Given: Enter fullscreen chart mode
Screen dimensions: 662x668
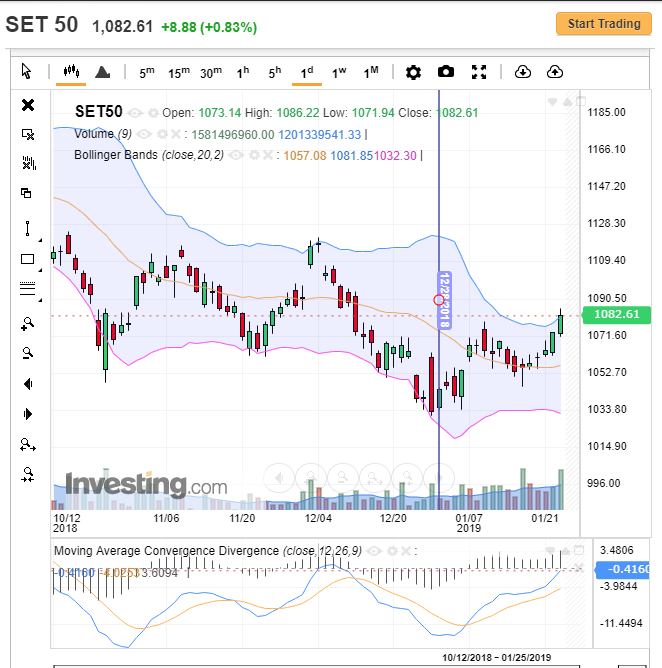Looking at the screenshot, I should pos(479,72).
